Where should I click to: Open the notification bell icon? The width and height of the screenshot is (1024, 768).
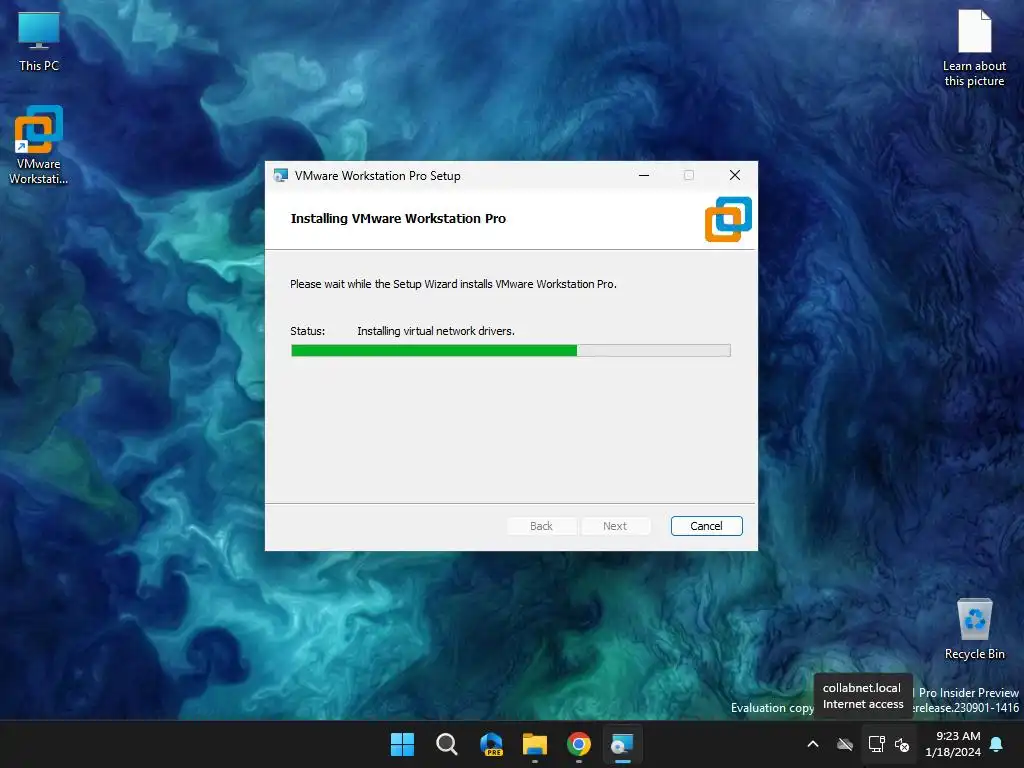(x=997, y=744)
